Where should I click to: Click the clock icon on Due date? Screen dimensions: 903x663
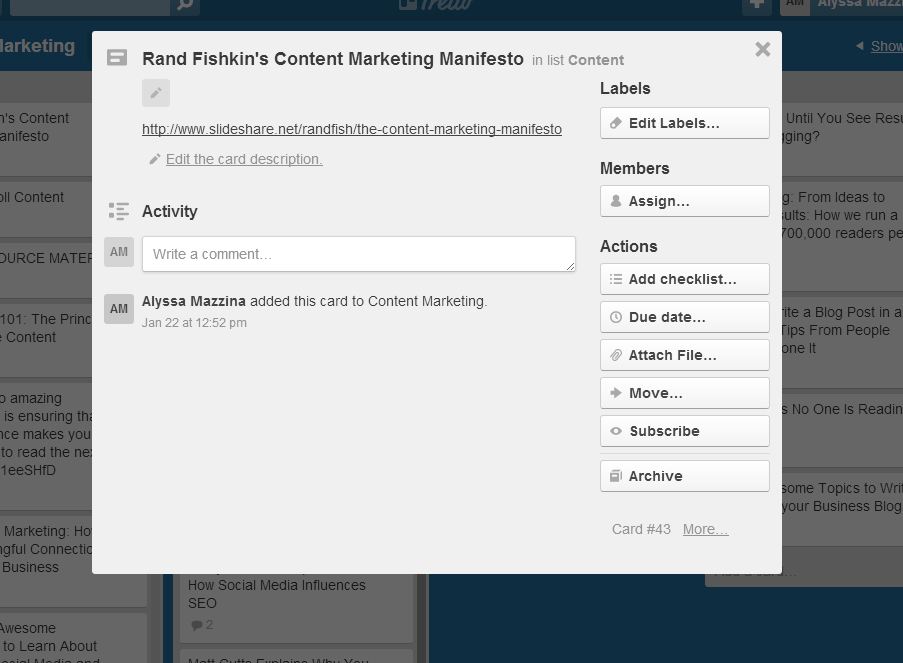pos(616,317)
